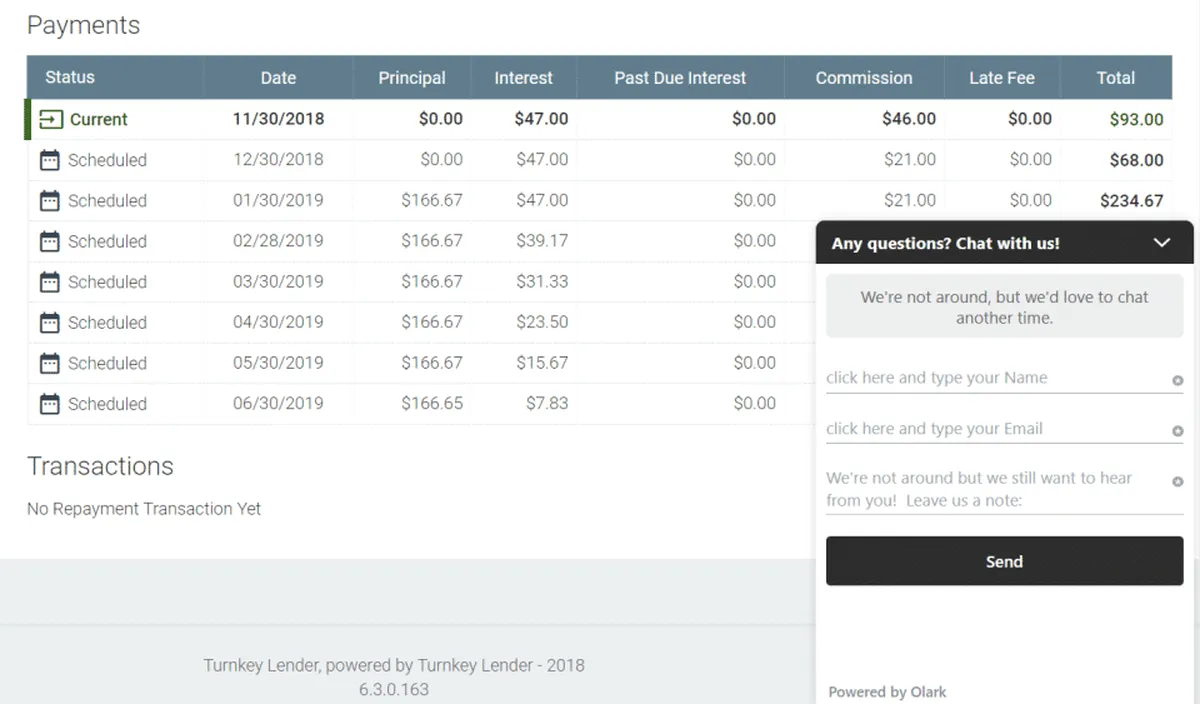
Task: Click calendar icon for 12/30/2018 payment
Action: coord(49,160)
